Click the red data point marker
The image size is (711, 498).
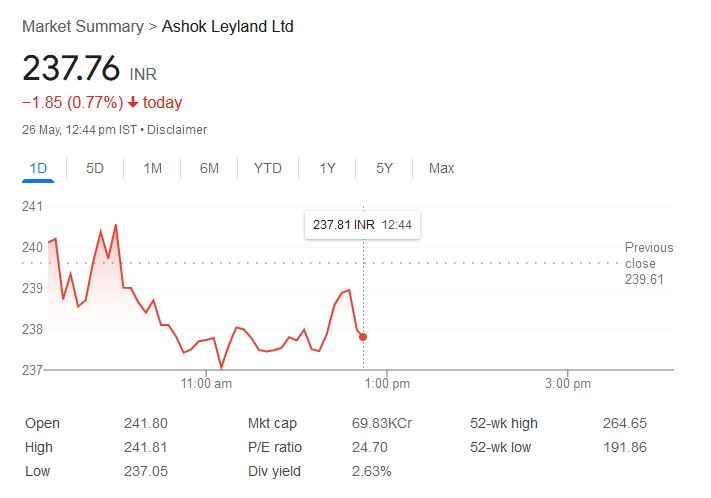click(363, 337)
